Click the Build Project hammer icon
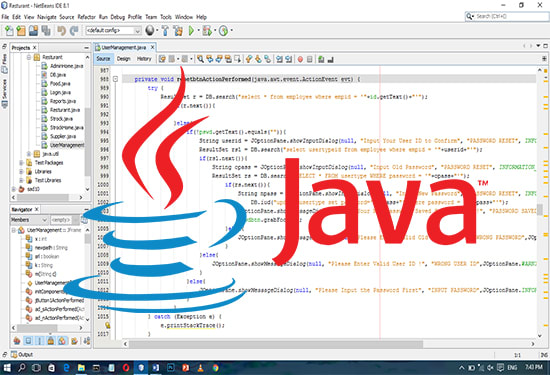The width and height of the screenshot is (550, 375). pyautogui.click(x=165, y=31)
